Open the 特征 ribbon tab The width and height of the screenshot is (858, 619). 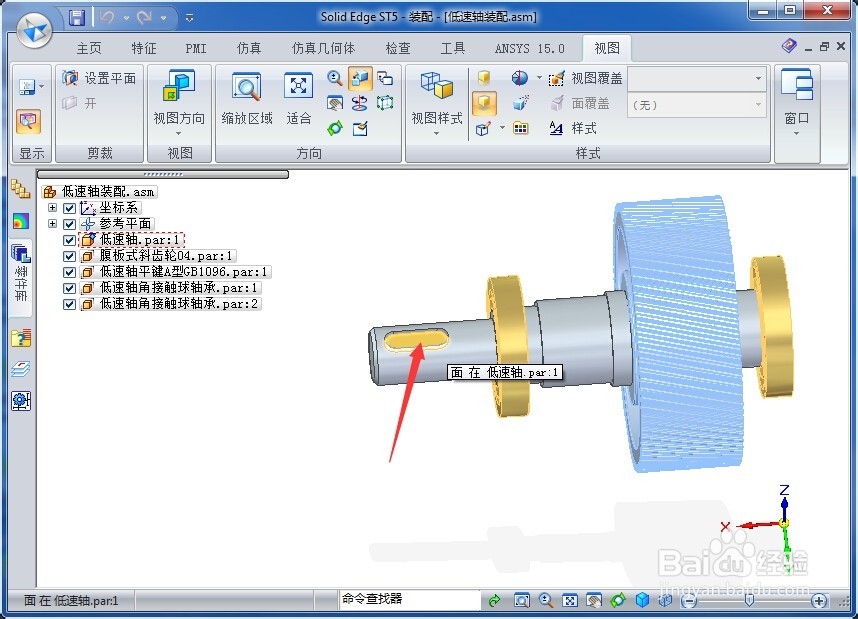click(x=143, y=49)
